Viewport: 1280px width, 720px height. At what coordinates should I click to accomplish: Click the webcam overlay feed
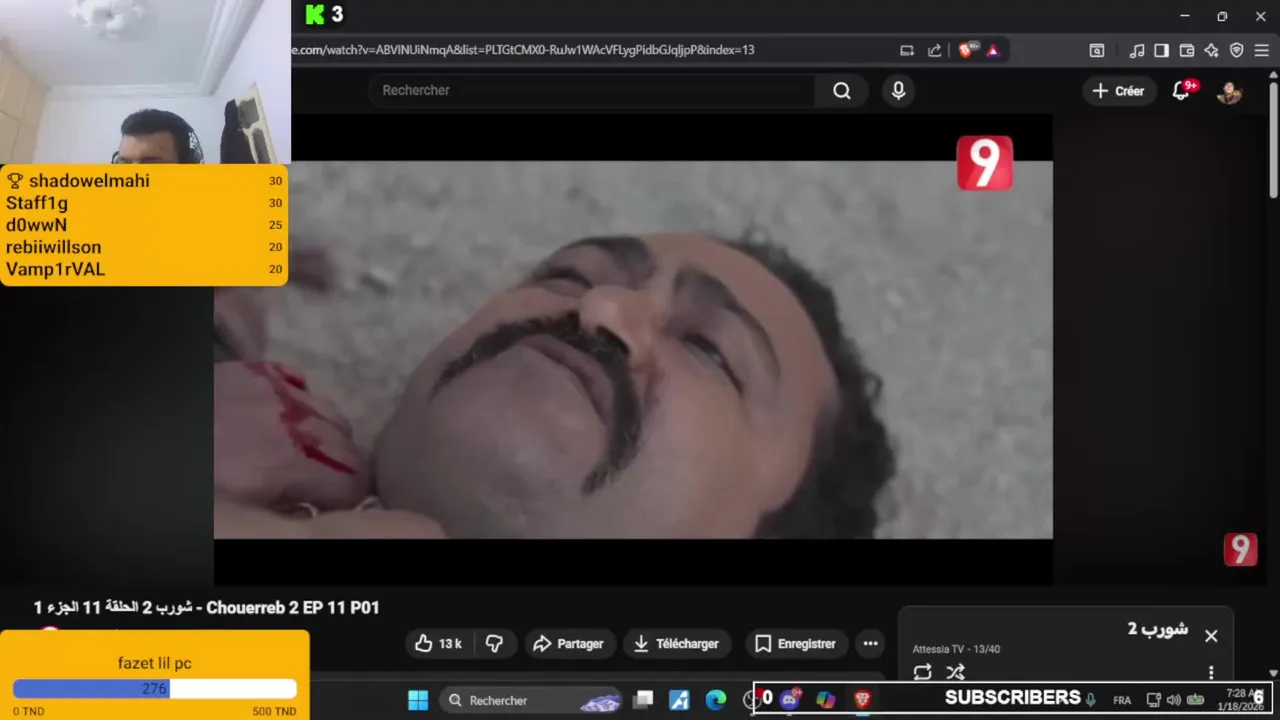(x=145, y=82)
